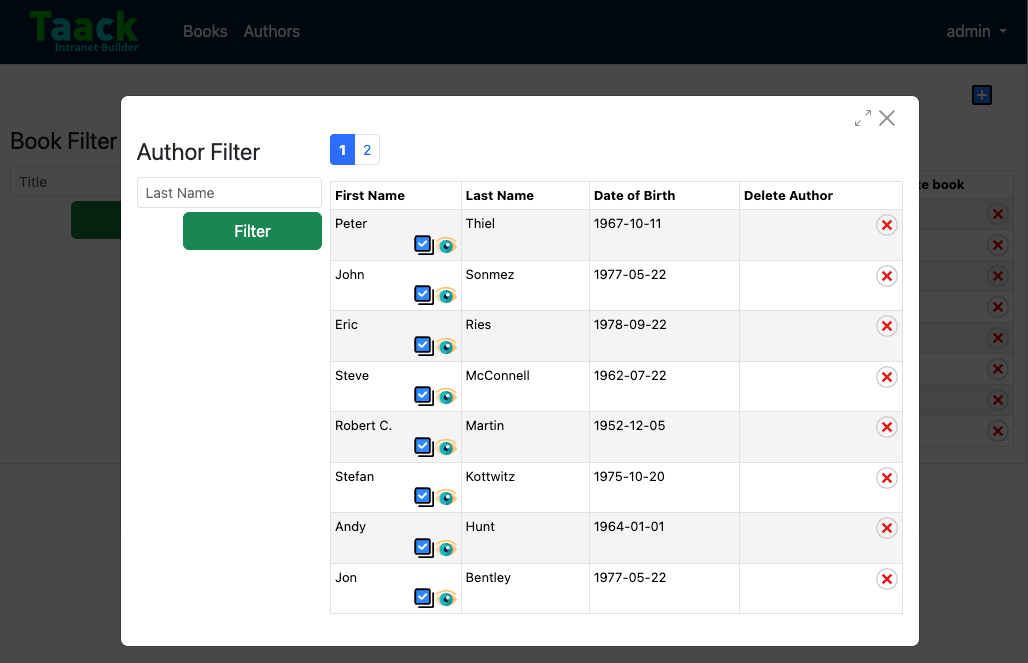Click the delete icon for Stefan Kottwitz
Viewport: 1028px width, 663px height.
886,478
